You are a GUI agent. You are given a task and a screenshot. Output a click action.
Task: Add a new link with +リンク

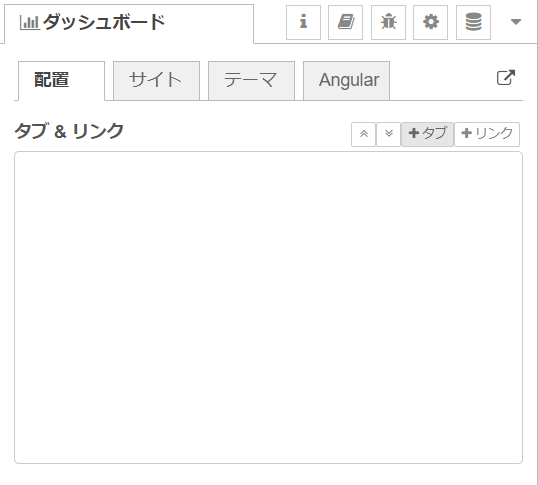pos(487,134)
